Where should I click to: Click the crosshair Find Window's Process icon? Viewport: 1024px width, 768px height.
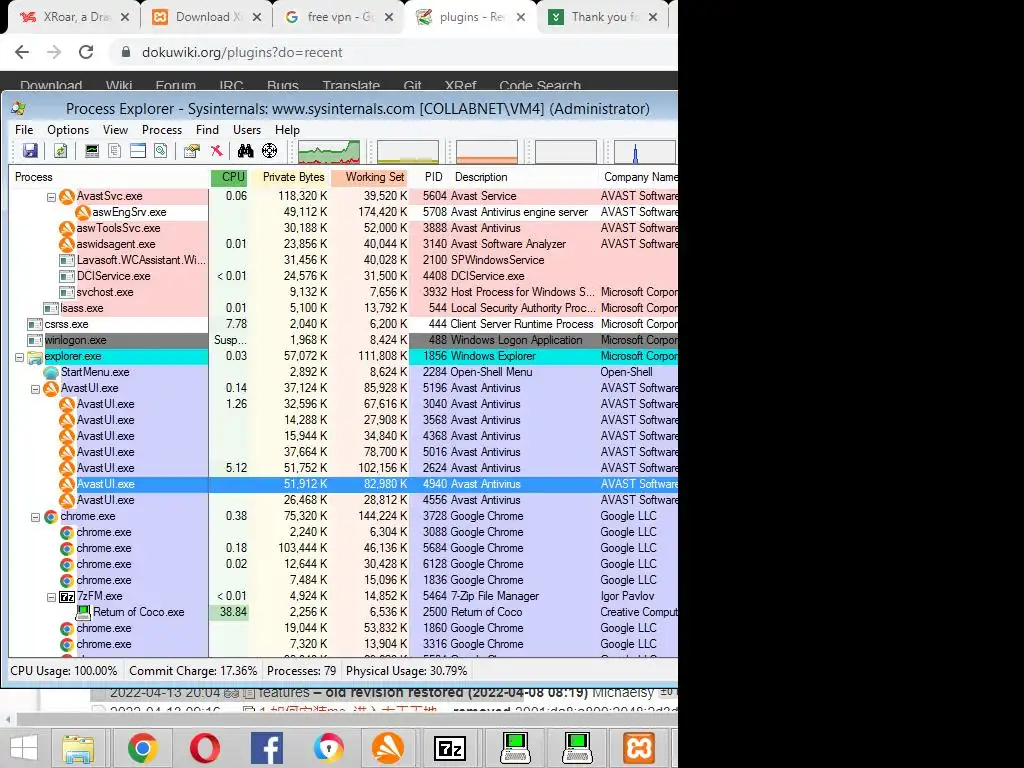point(269,151)
